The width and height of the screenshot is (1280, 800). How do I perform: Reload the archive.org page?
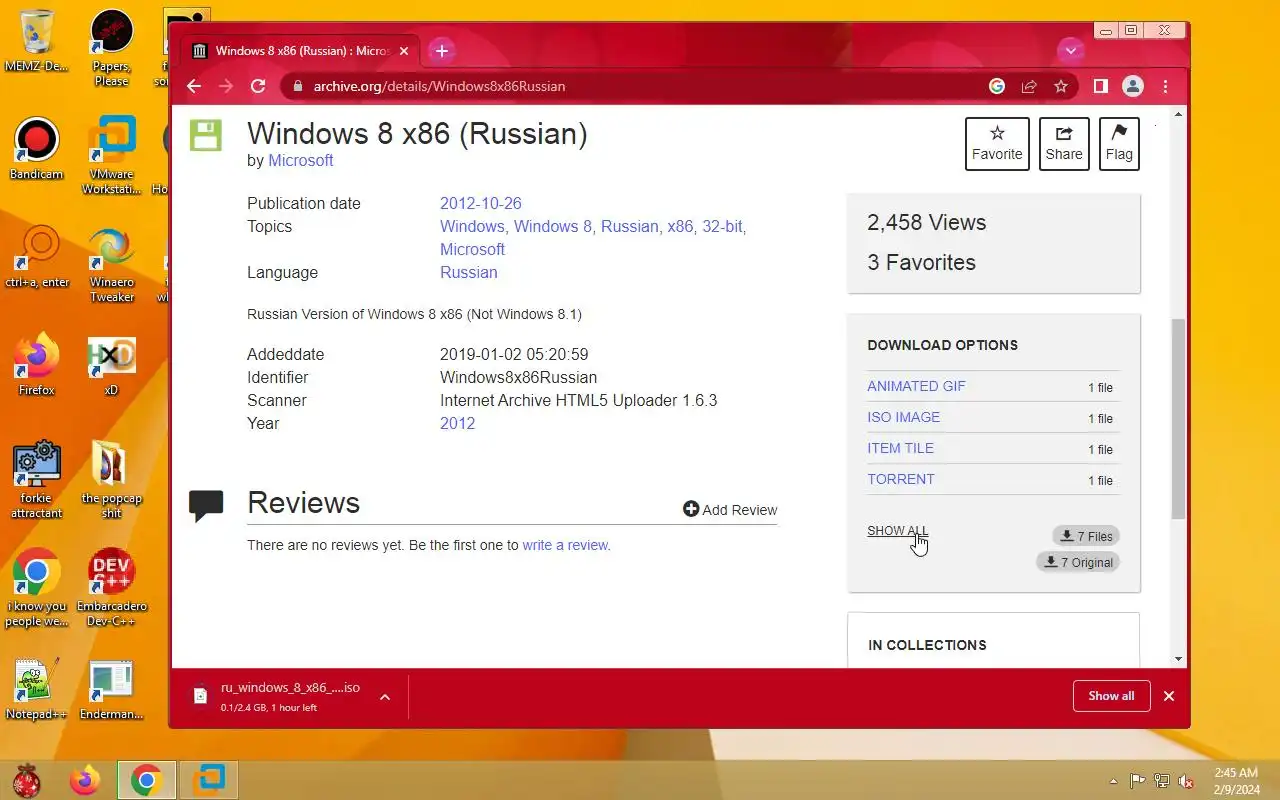(x=258, y=86)
